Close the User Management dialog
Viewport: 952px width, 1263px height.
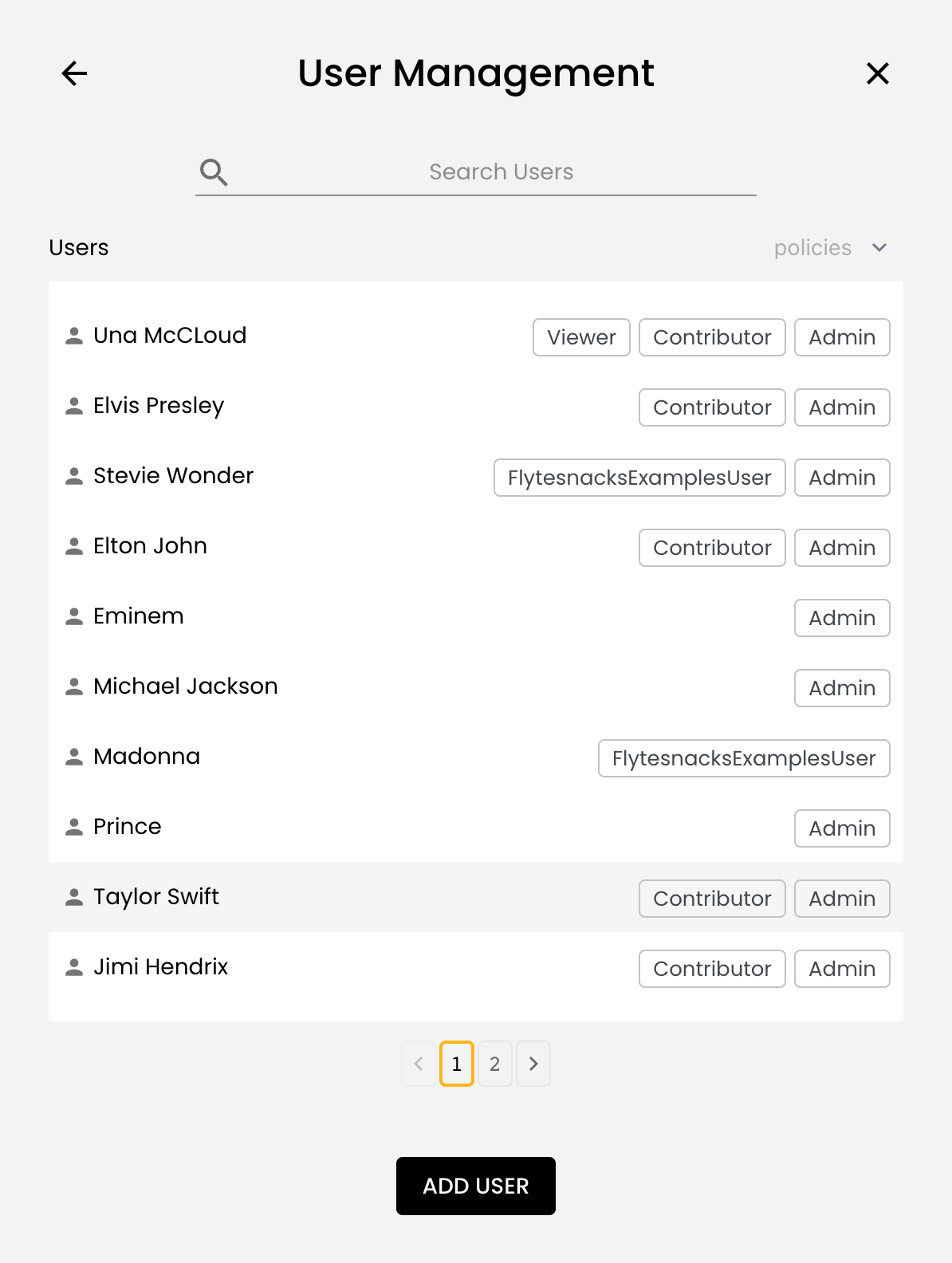pyautogui.click(x=877, y=73)
